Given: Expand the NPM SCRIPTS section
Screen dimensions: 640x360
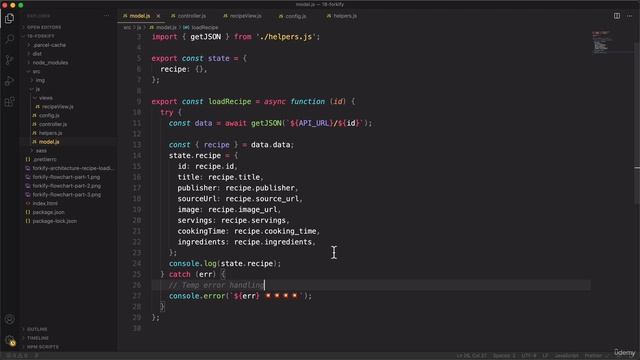Looking at the screenshot, I should pyautogui.click(x=43, y=347).
